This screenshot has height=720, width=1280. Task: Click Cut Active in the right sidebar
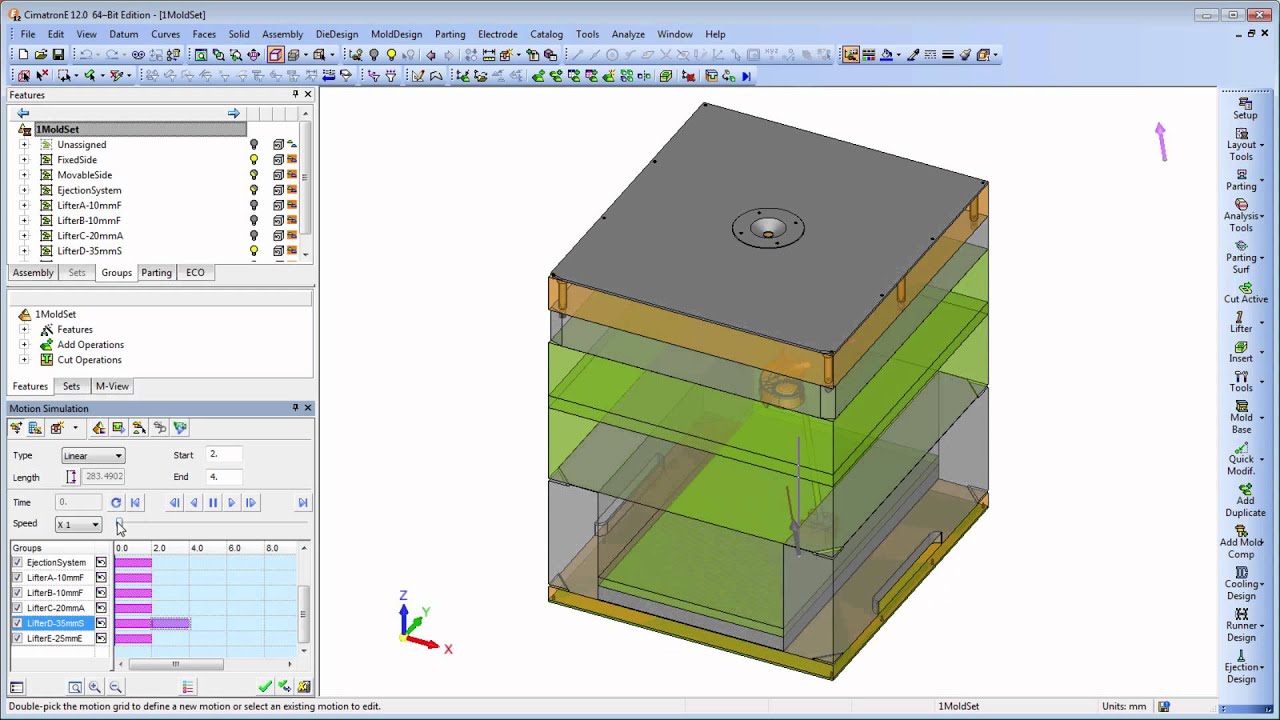pyautogui.click(x=1245, y=292)
